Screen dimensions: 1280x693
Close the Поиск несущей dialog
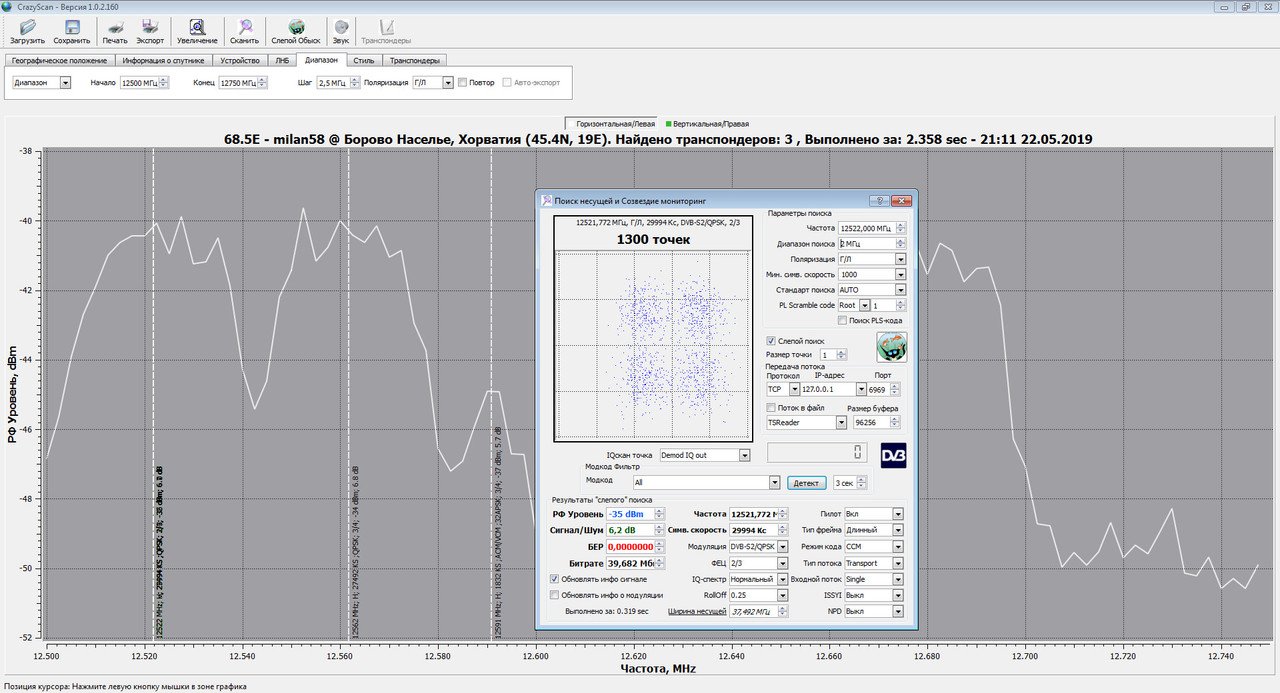click(x=902, y=201)
